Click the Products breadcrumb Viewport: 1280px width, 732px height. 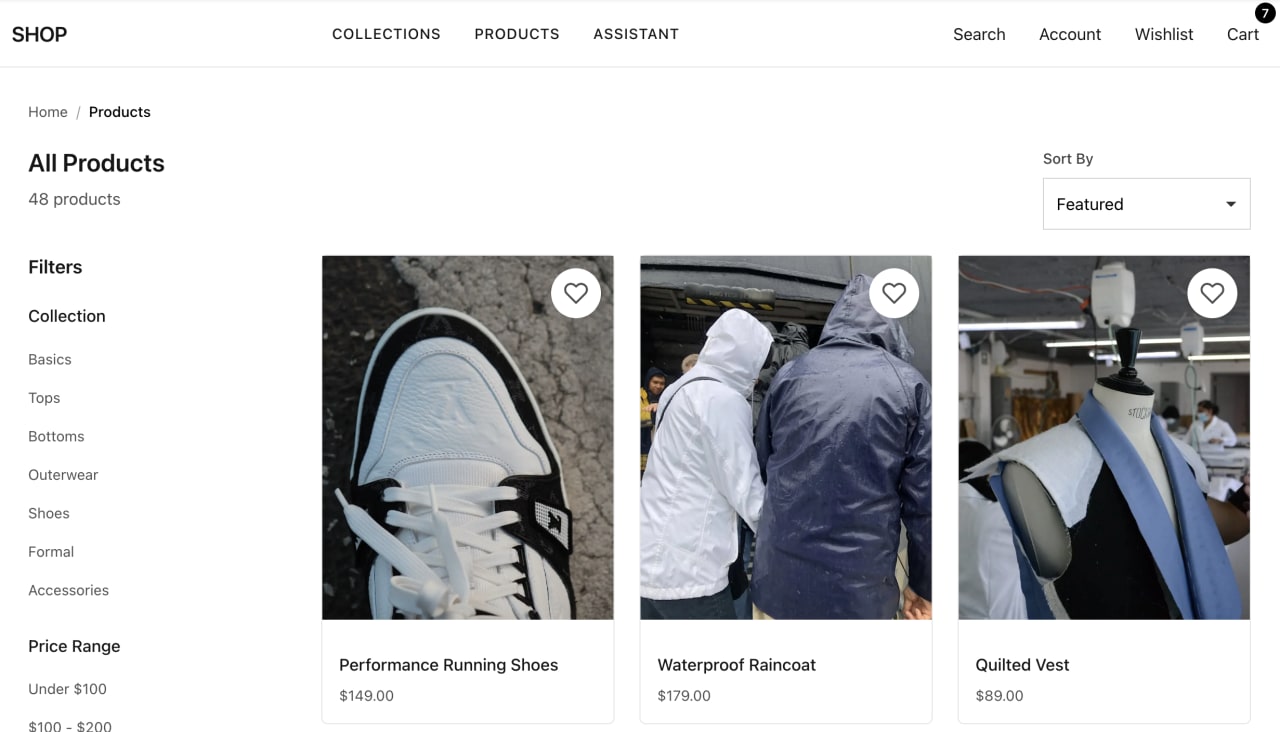[x=120, y=112]
